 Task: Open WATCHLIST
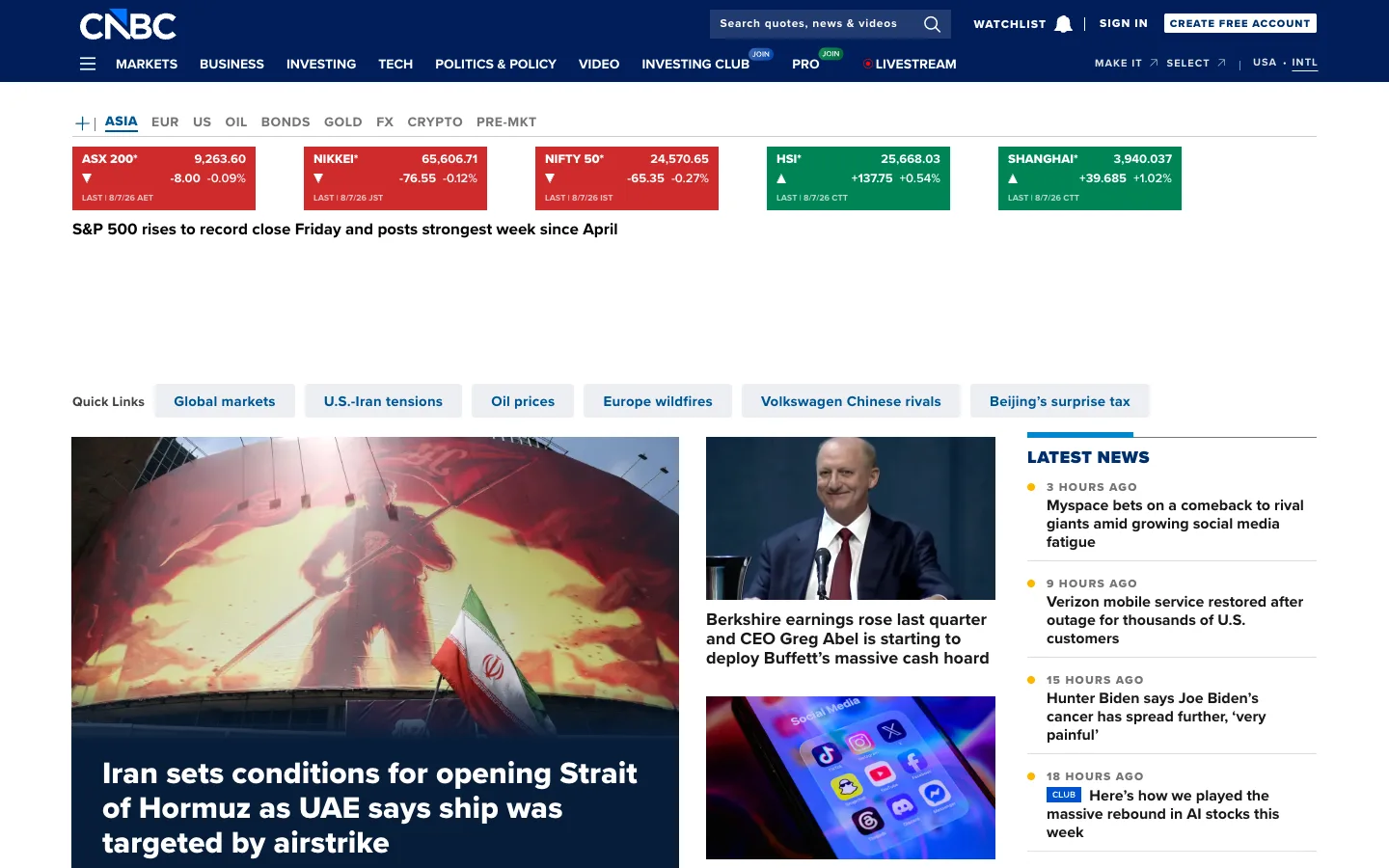pyautogui.click(x=1009, y=24)
